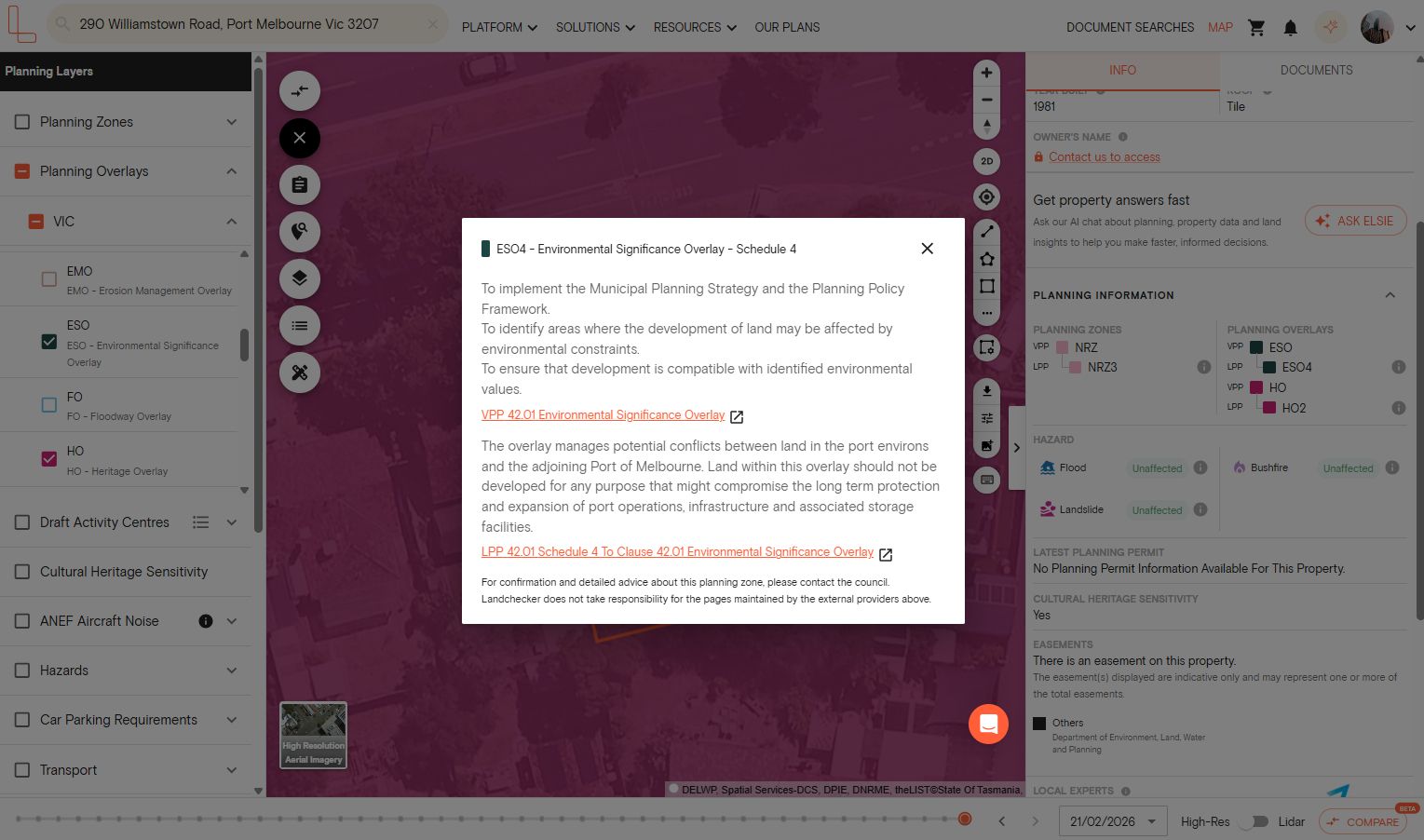Tick the Planning Zones checkbox
1424x840 pixels.
(x=22, y=122)
